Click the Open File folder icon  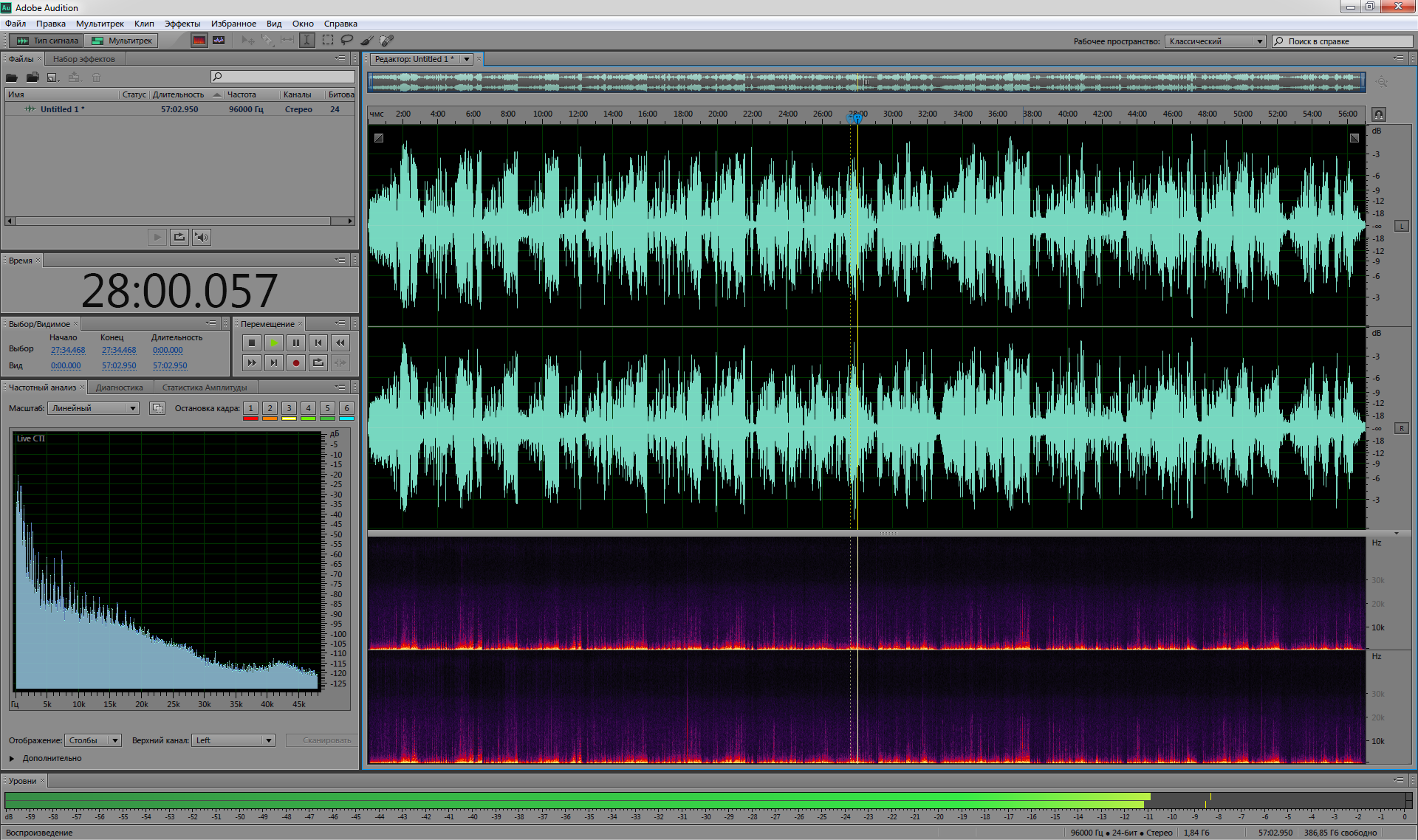[x=12, y=78]
